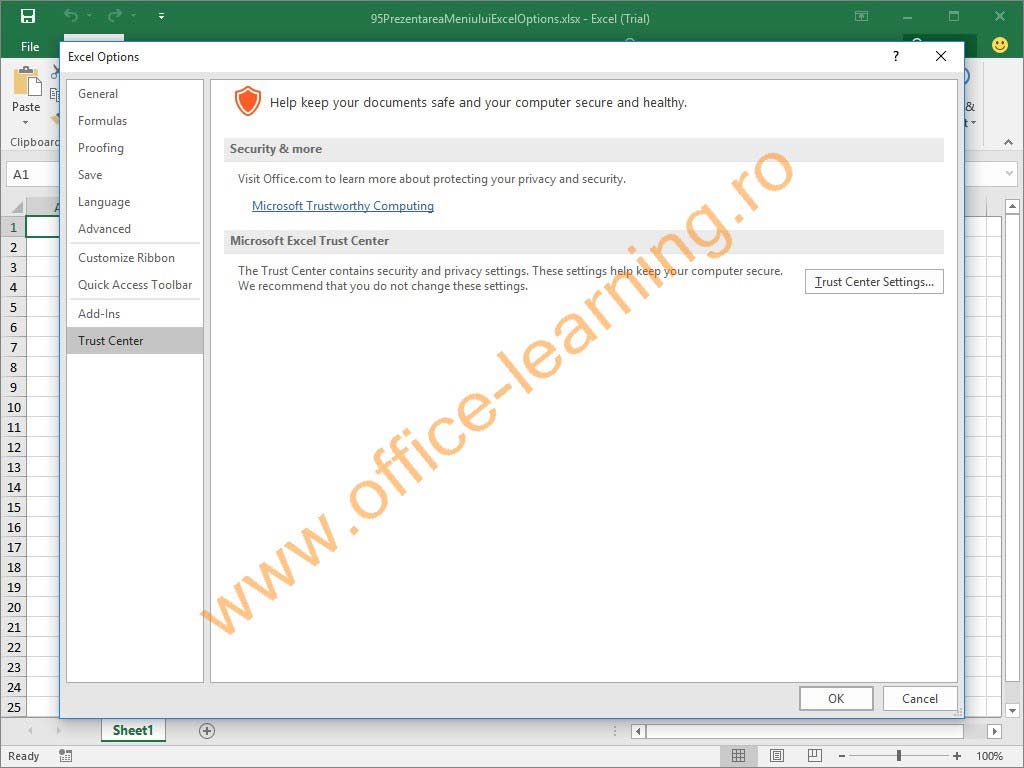
Task: Click the orange shield Trust Center icon
Action: point(248,101)
